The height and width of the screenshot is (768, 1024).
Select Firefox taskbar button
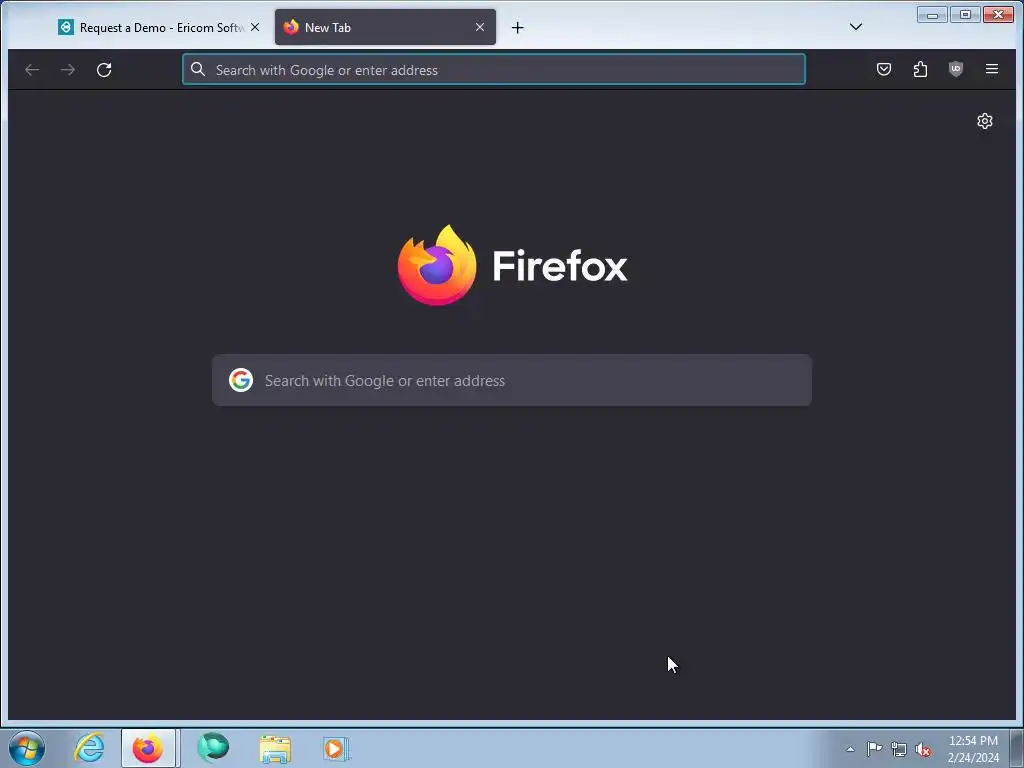pyautogui.click(x=148, y=748)
